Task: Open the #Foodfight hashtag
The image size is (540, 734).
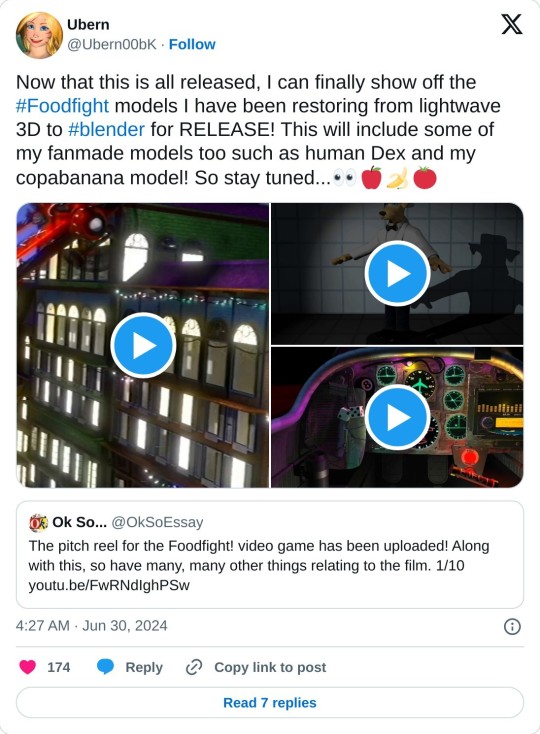Action: (62, 106)
